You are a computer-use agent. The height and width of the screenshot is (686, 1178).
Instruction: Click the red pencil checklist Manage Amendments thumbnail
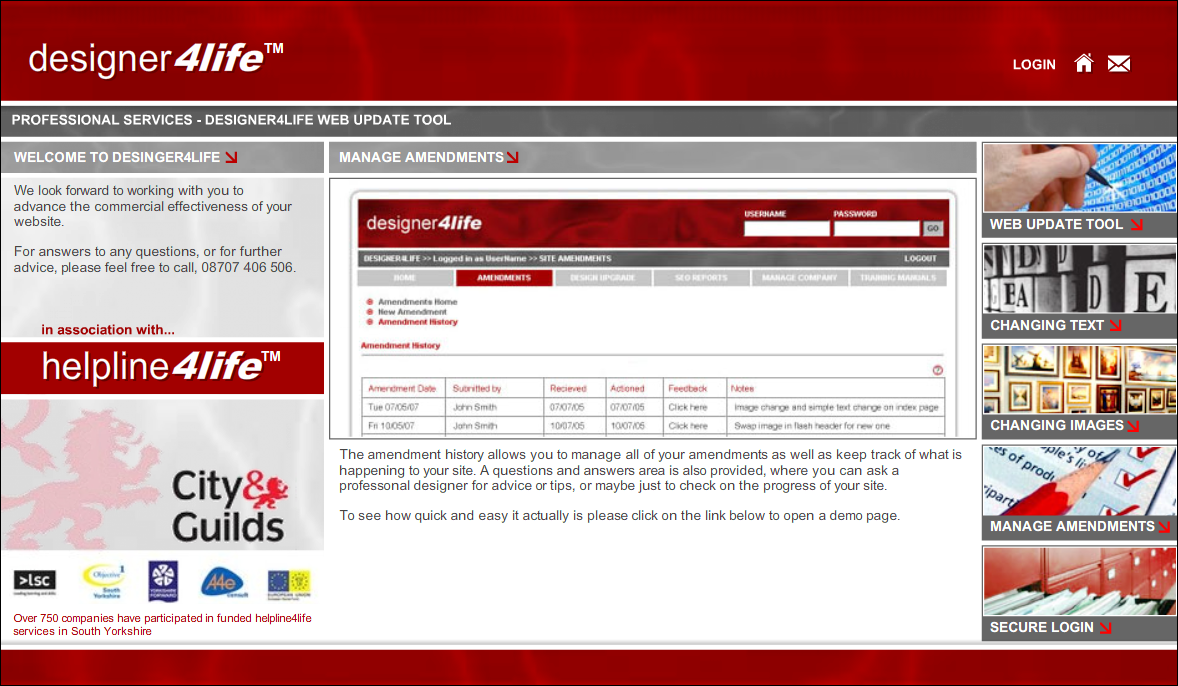pyautogui.click(x=1080, y=480)
